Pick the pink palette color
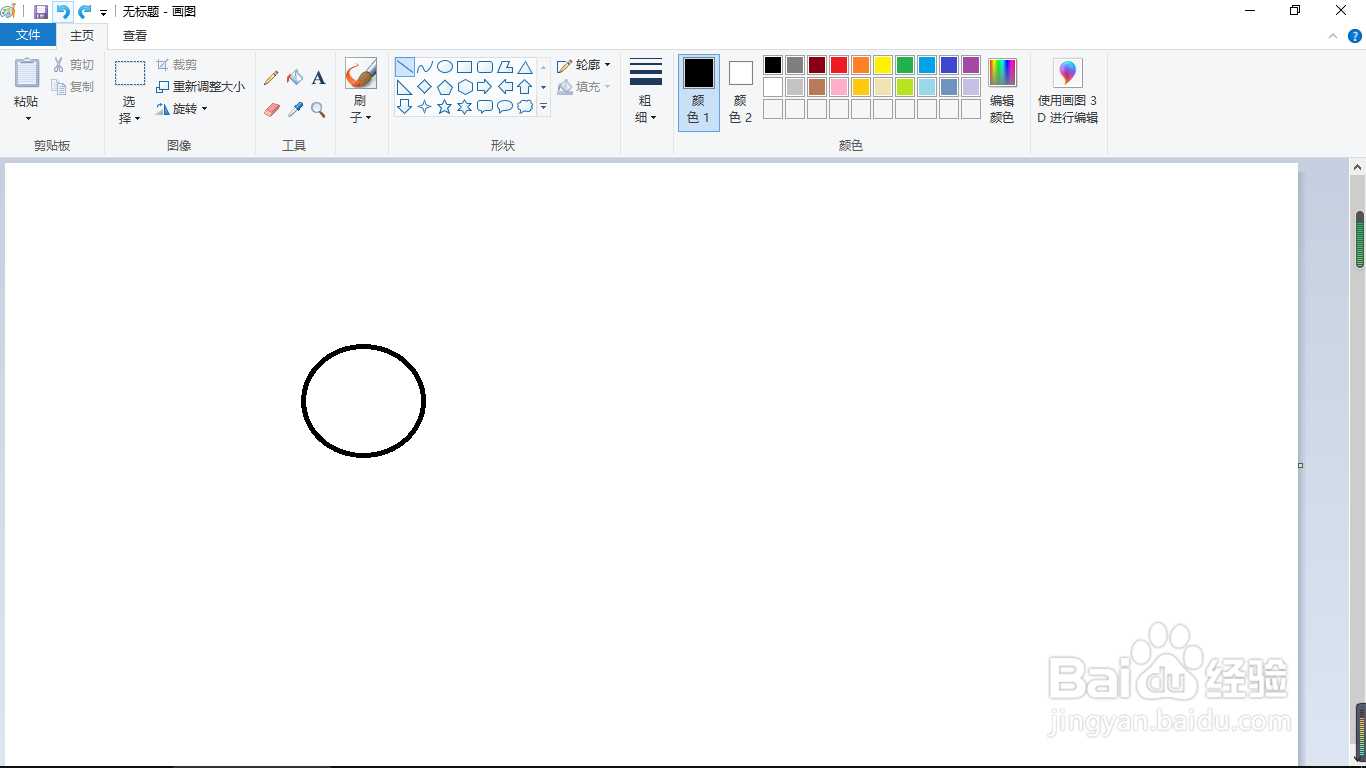The height and width of the screenshot is (768, 1366). 839,87
